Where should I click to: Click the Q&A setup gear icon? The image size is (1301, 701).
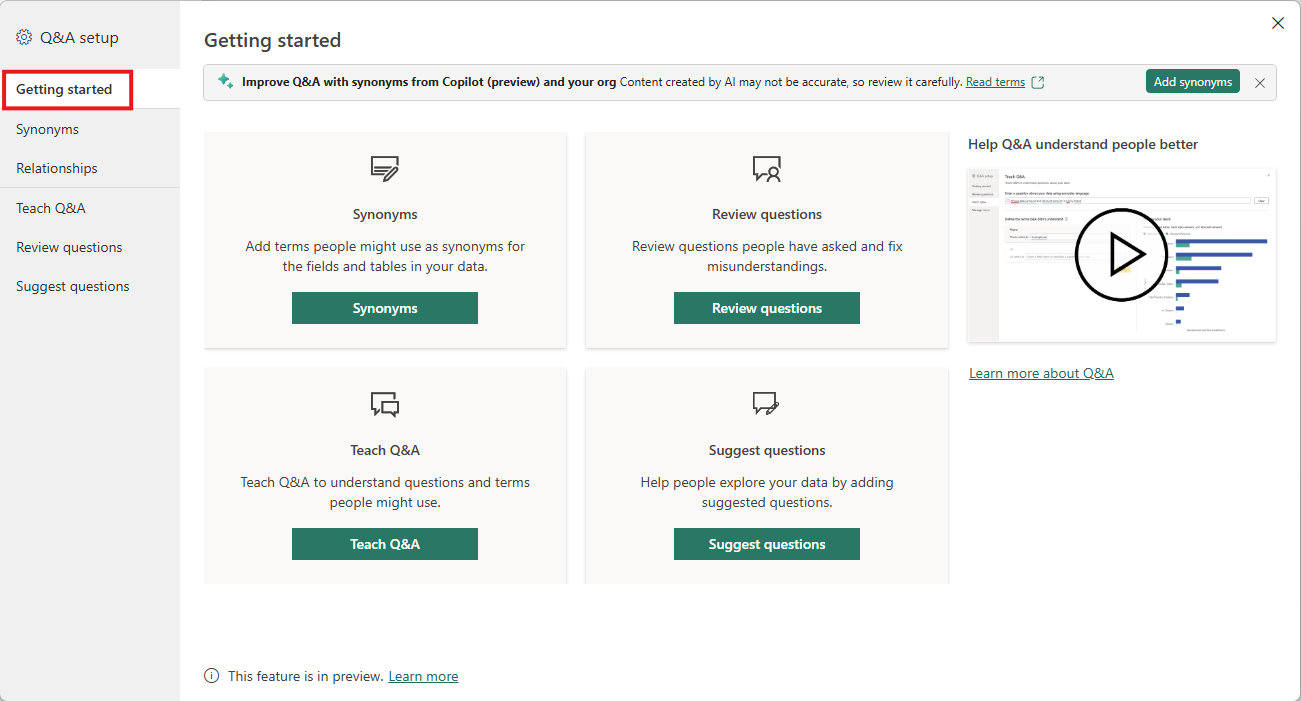pyautogui.click(x=24, y=38)
